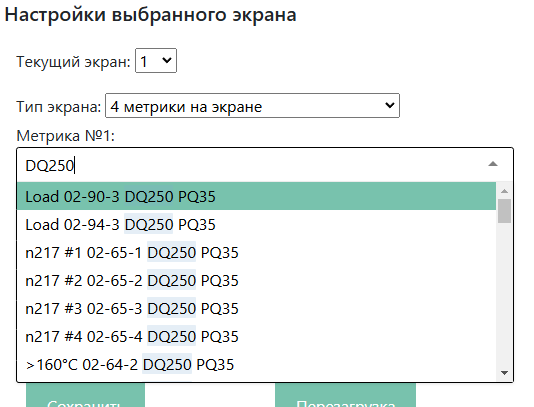
Task: Click the chevron of 4 метрики на экране
Action: 389,106
